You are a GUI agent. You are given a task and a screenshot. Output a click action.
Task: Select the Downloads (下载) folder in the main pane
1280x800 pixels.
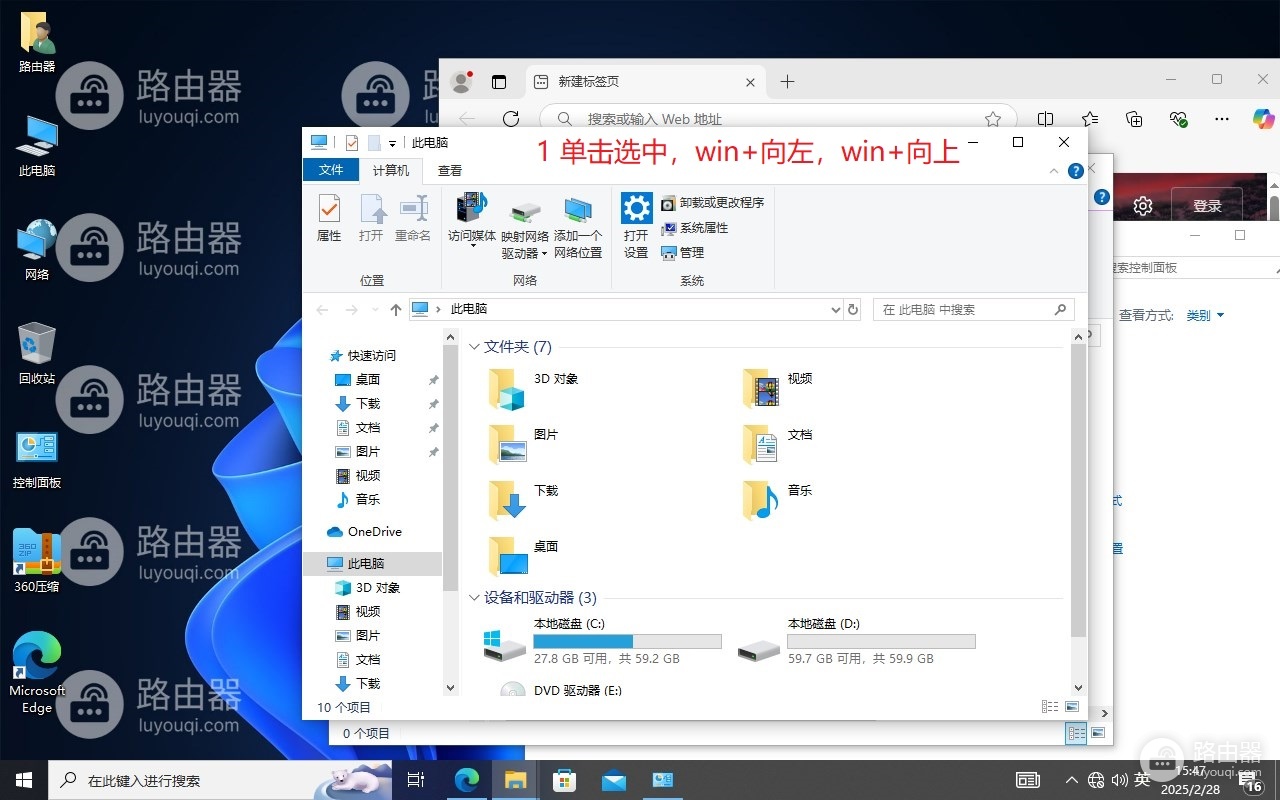click(x=522, y=501)
